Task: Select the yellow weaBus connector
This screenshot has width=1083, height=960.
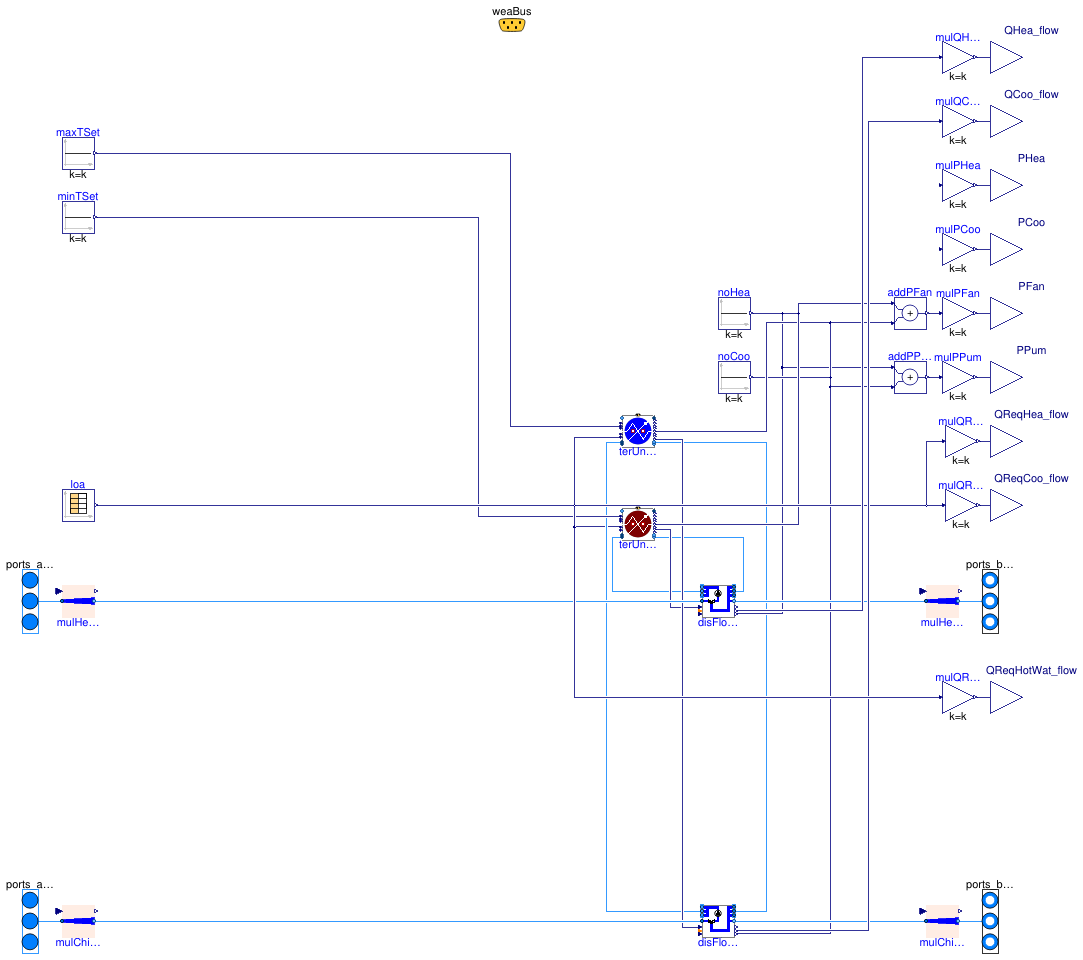Action: [512, 25]
